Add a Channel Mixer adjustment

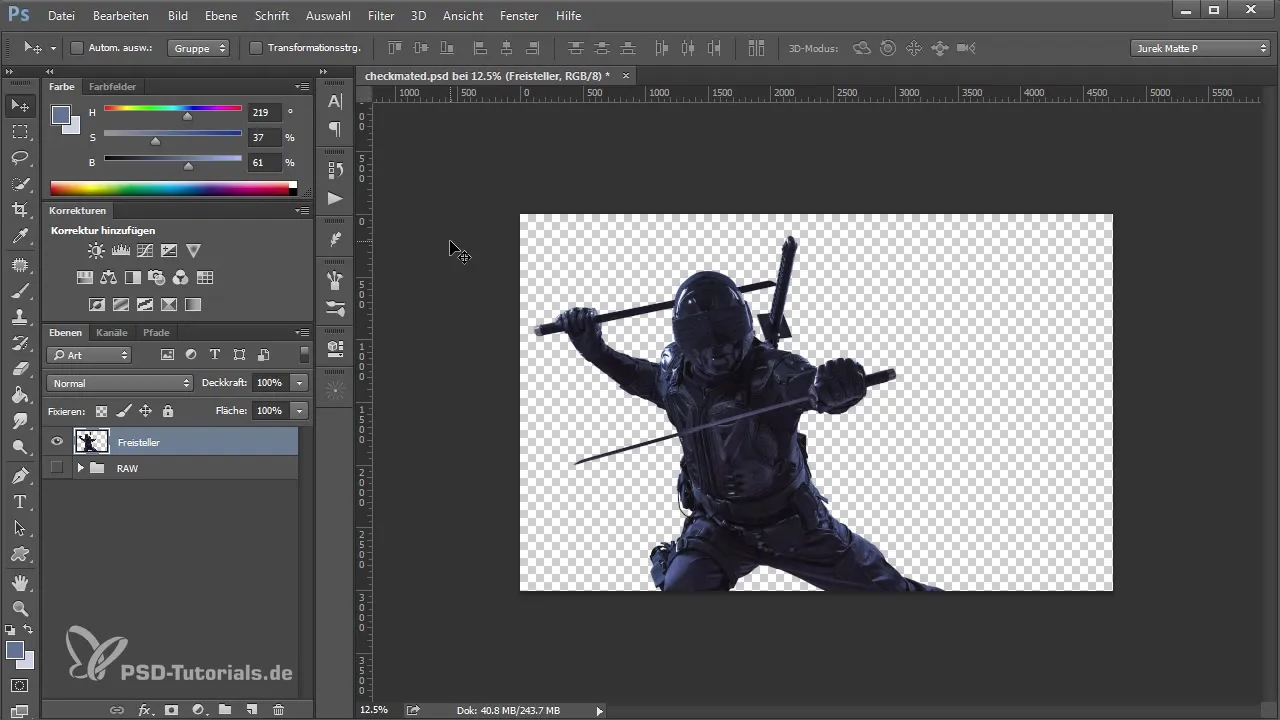(181, 278)
